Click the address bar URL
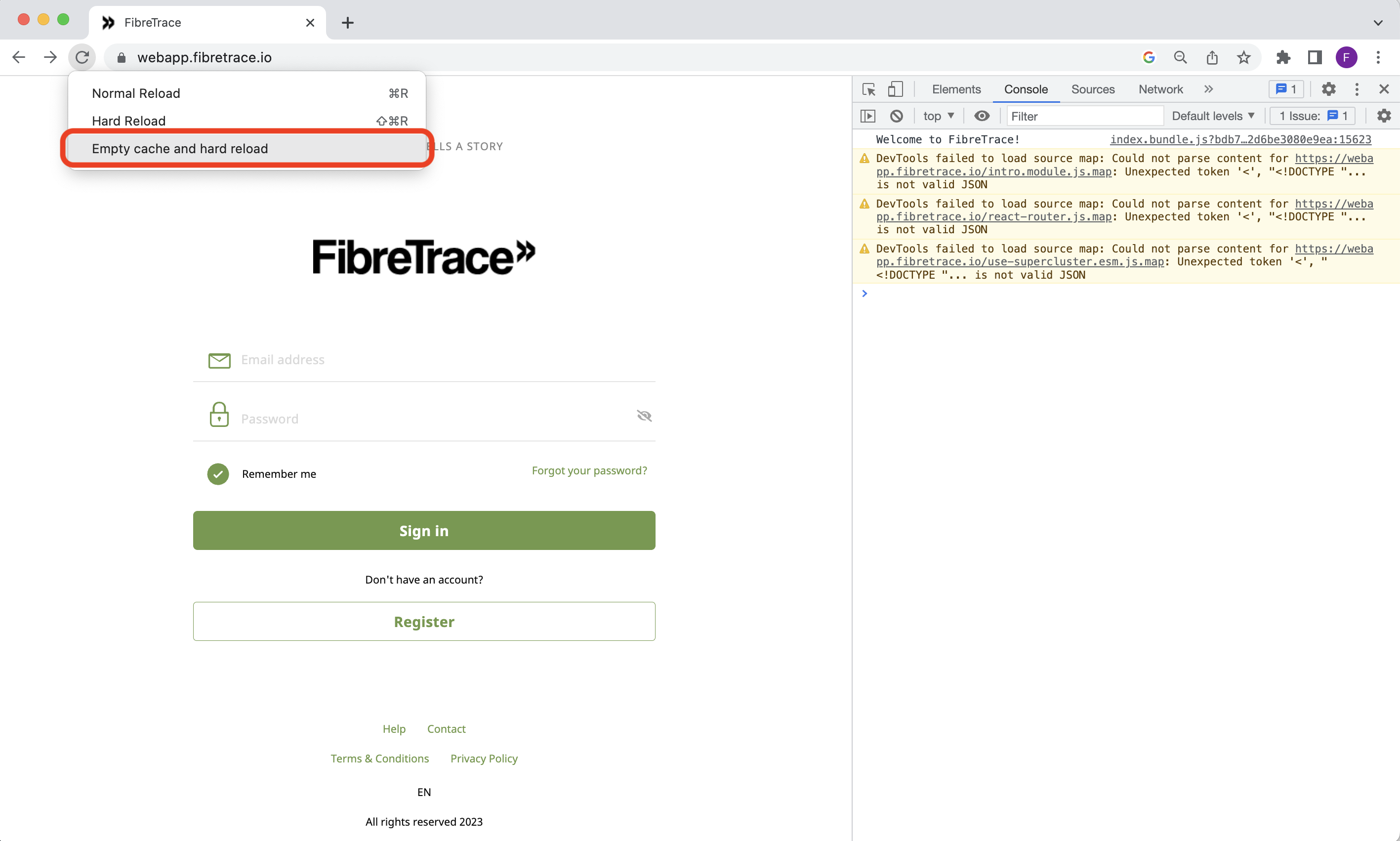Image resolution: width=1400 pixels, height=841 pixels. [205, 57]
